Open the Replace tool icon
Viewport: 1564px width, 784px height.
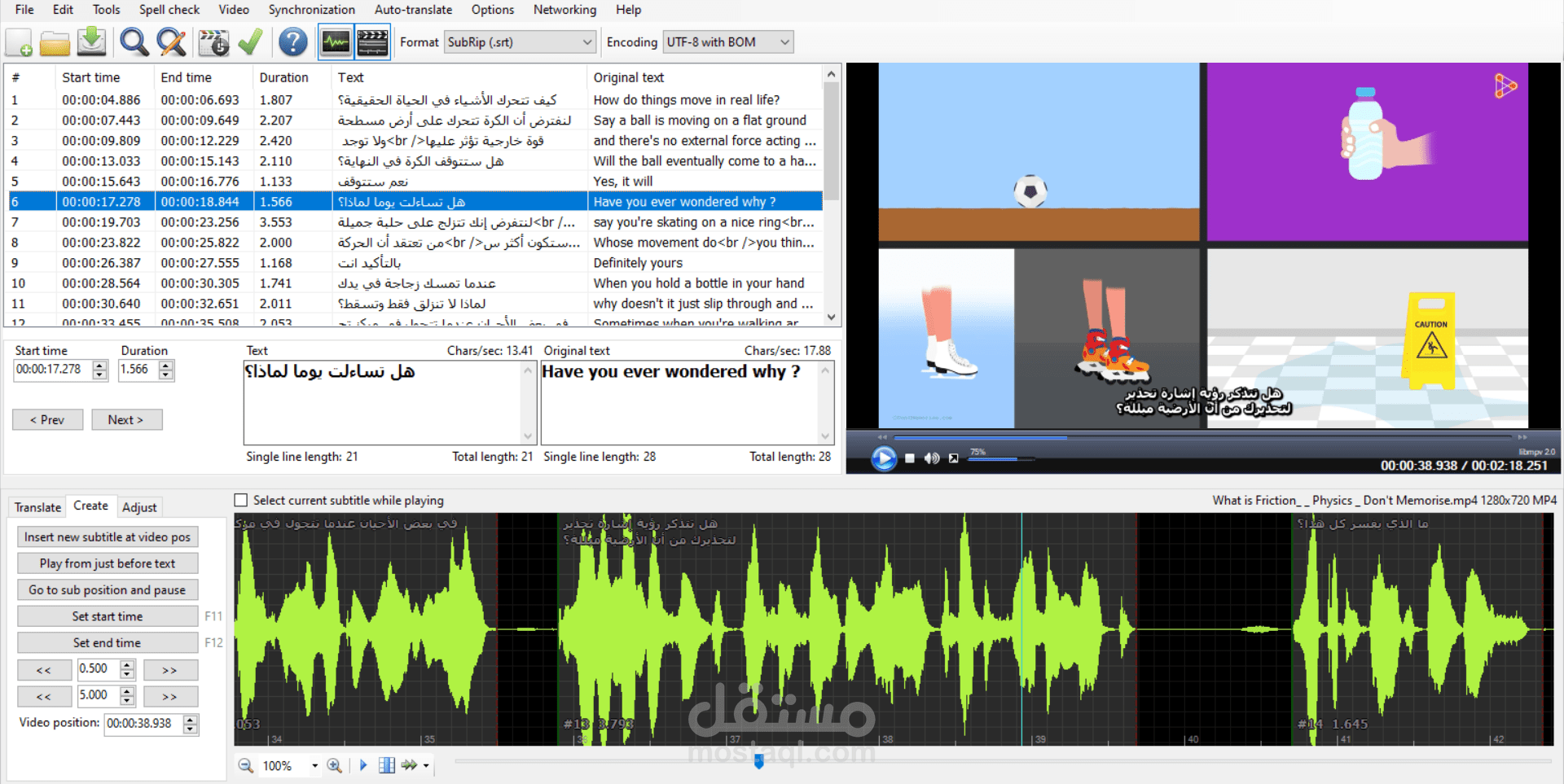[x=171, y=42]
